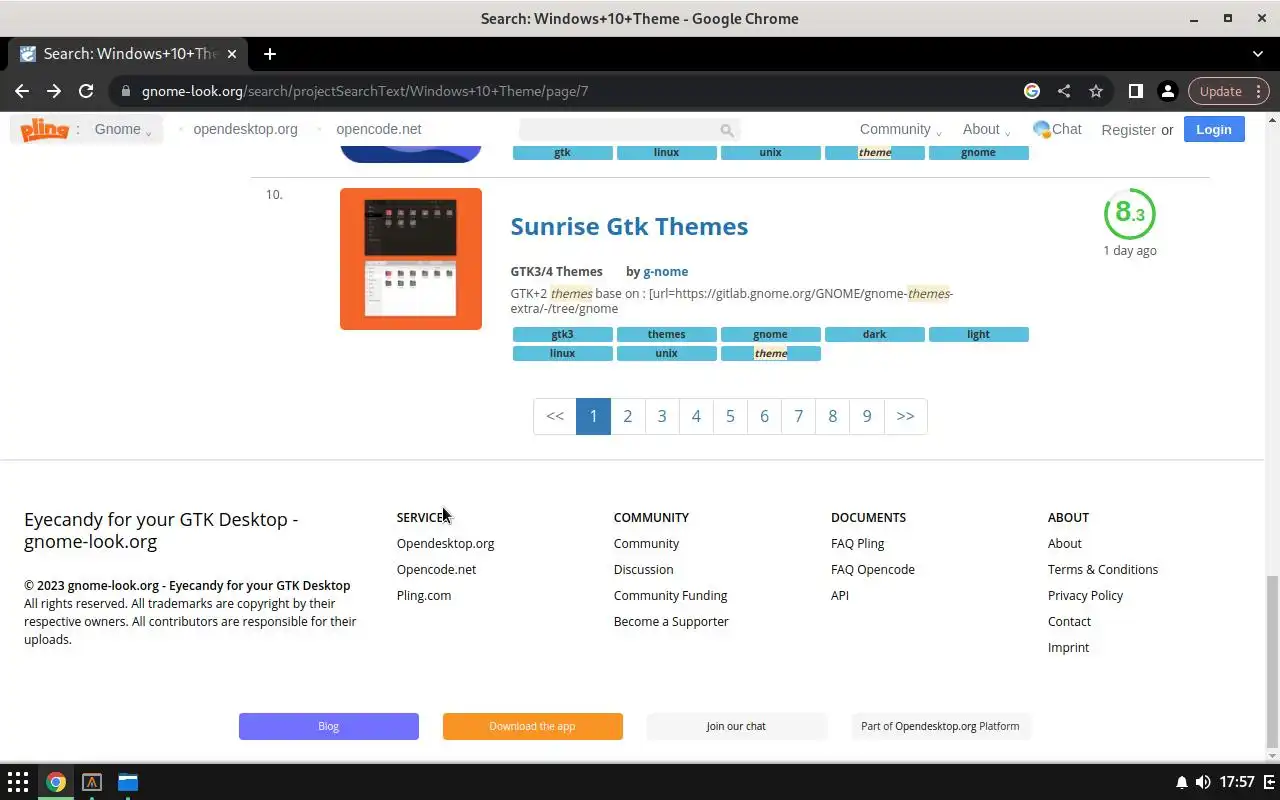Open API footer link
This screenshot has width=1280, height=800.
click(840, 595)
